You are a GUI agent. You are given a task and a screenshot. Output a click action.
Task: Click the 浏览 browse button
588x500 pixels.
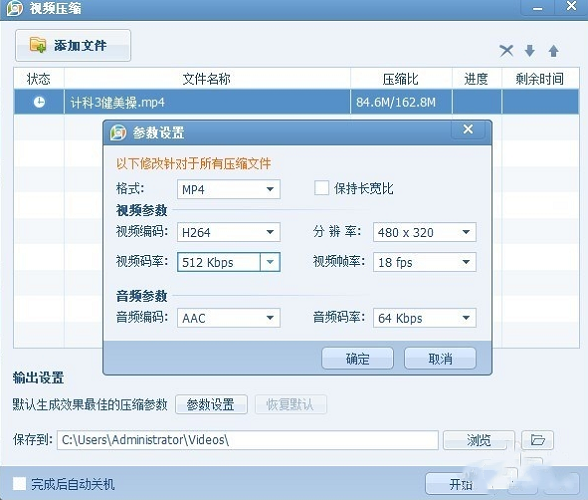(478, 440)
